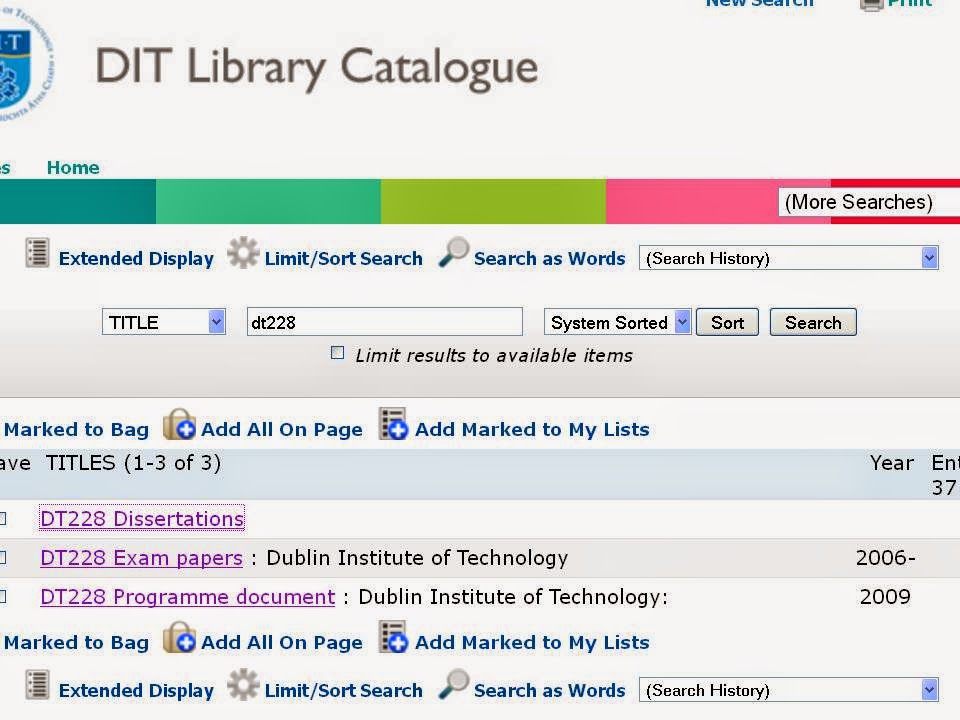Image resolution: width=960 pixels, height=720 pixels.
Task: Click the top Search as Words magnifier icon
Action: (453, 253)
